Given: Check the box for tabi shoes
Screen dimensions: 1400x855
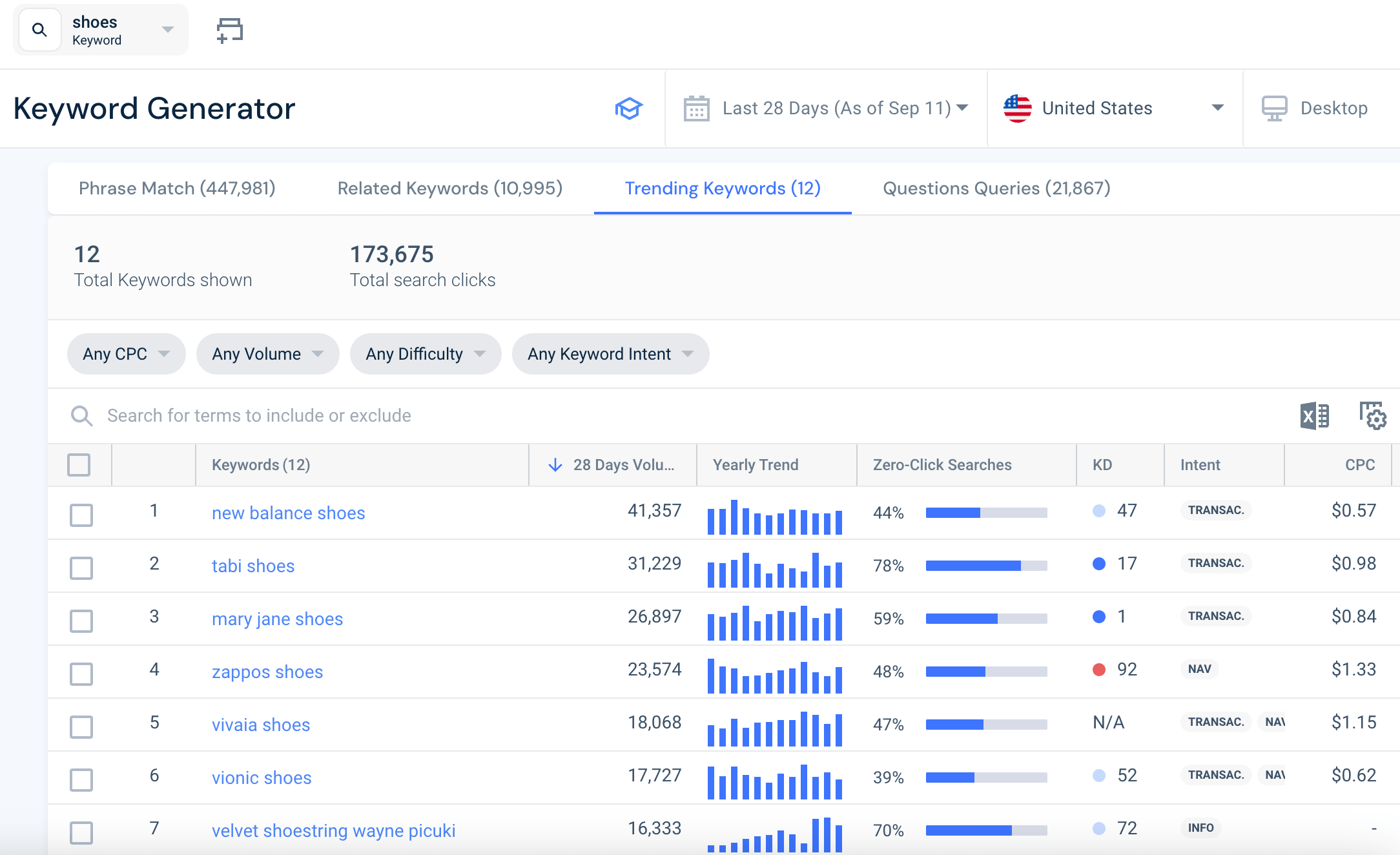Looking at the screenshot, I should [81, 568].
